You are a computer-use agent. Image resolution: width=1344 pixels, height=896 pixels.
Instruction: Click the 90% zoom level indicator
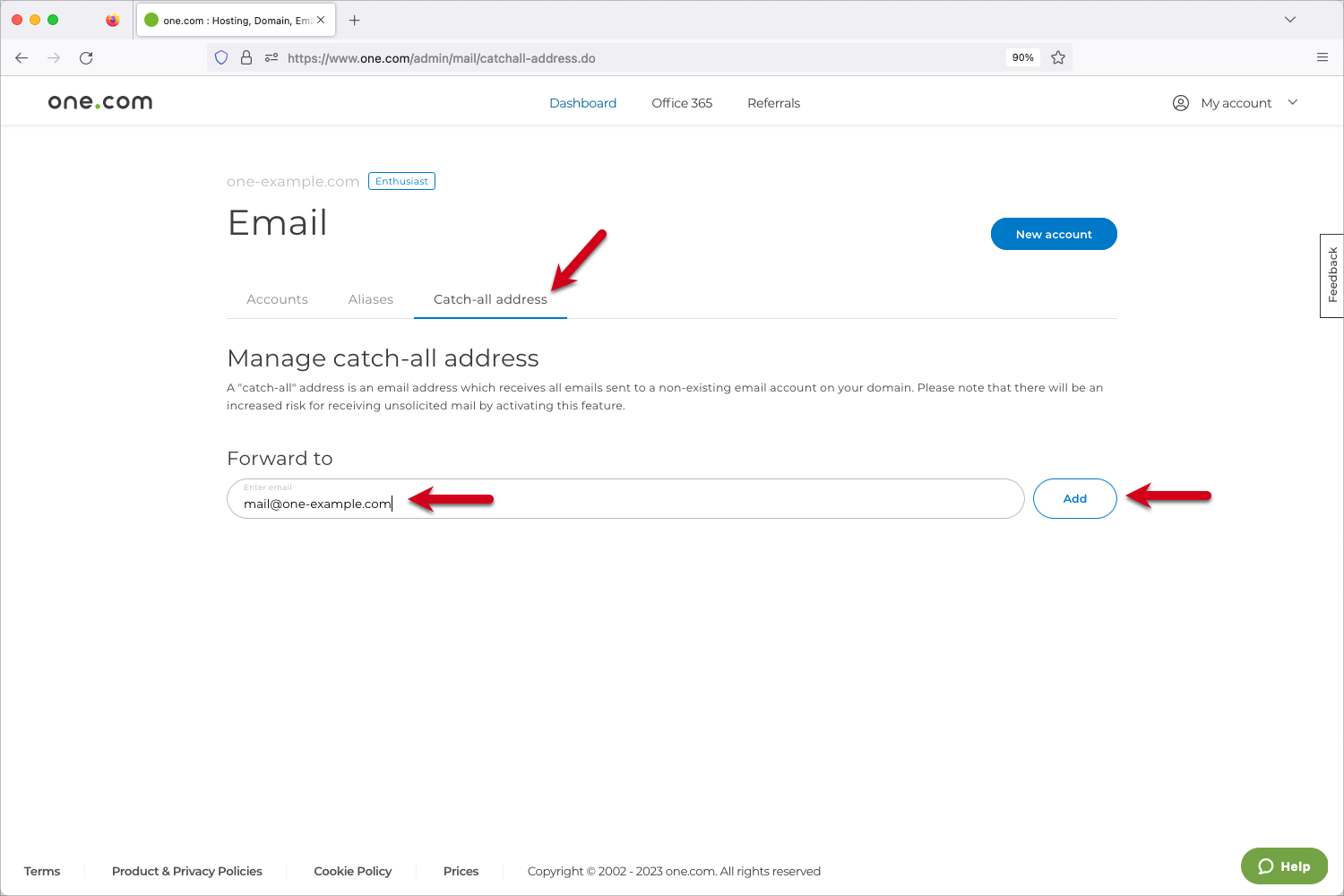point(1022,58)
